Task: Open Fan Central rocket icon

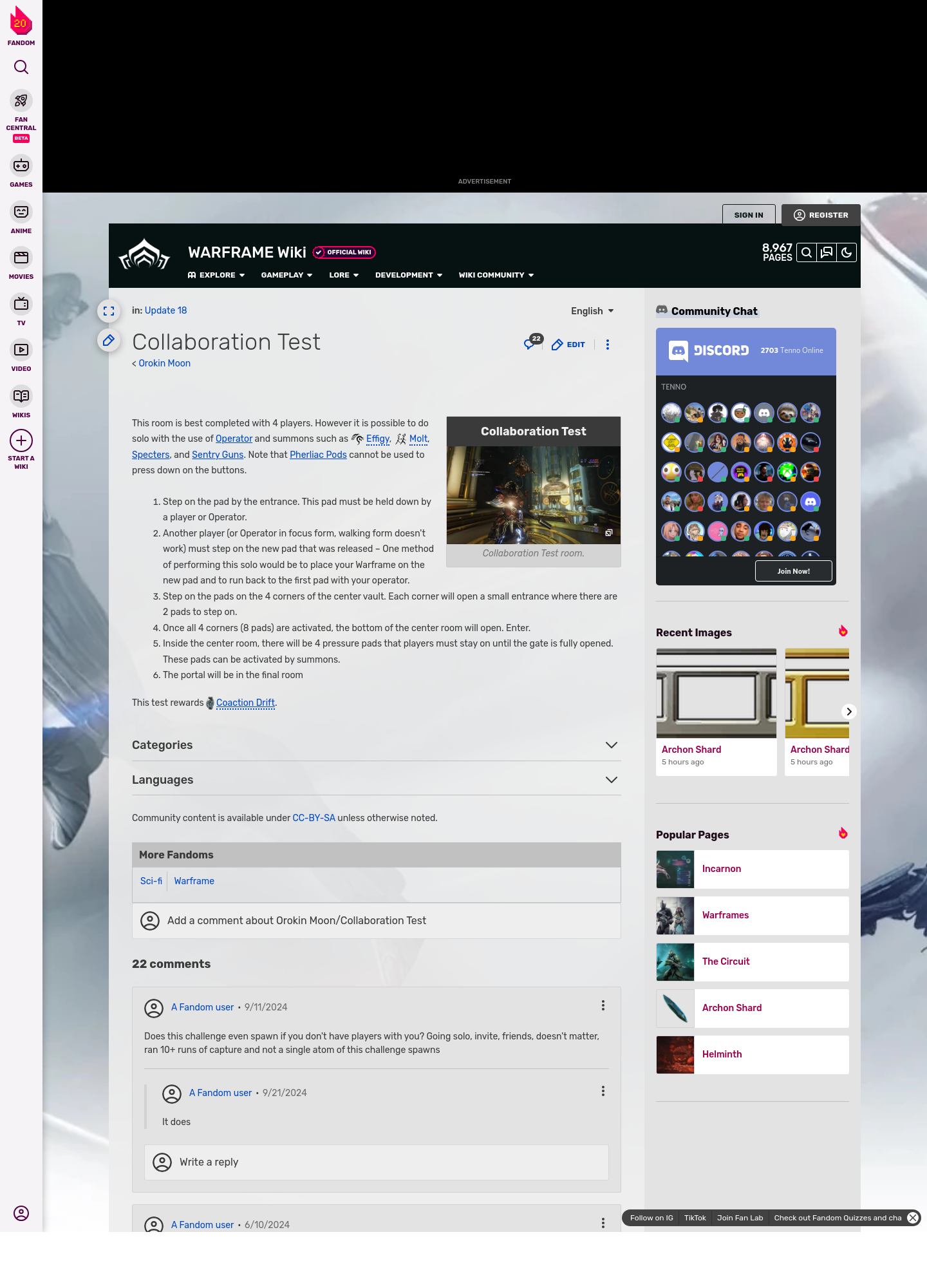Action: pyautogui.click(x=21, y=100)
